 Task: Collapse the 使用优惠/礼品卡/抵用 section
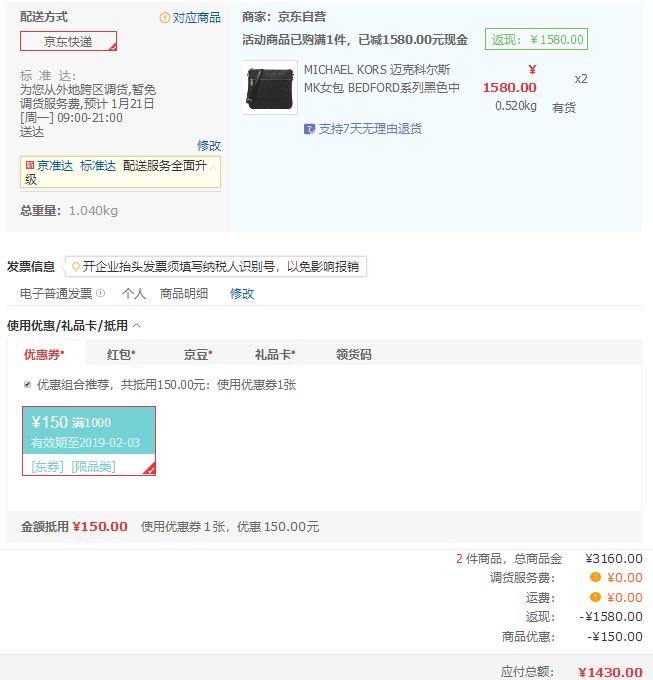coord(137,325)
